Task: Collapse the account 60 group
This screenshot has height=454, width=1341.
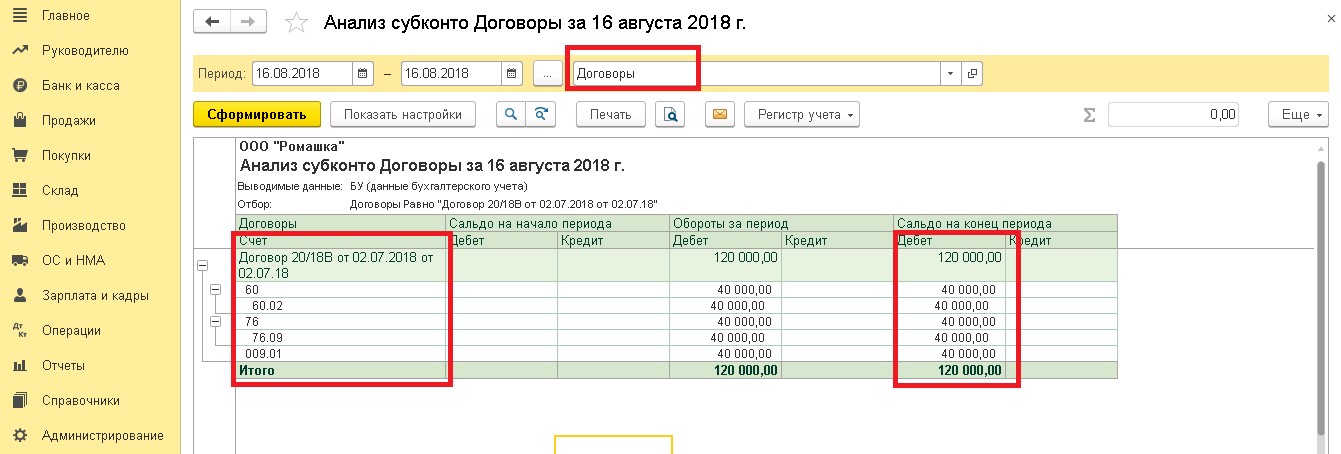Action: point(216,290)
